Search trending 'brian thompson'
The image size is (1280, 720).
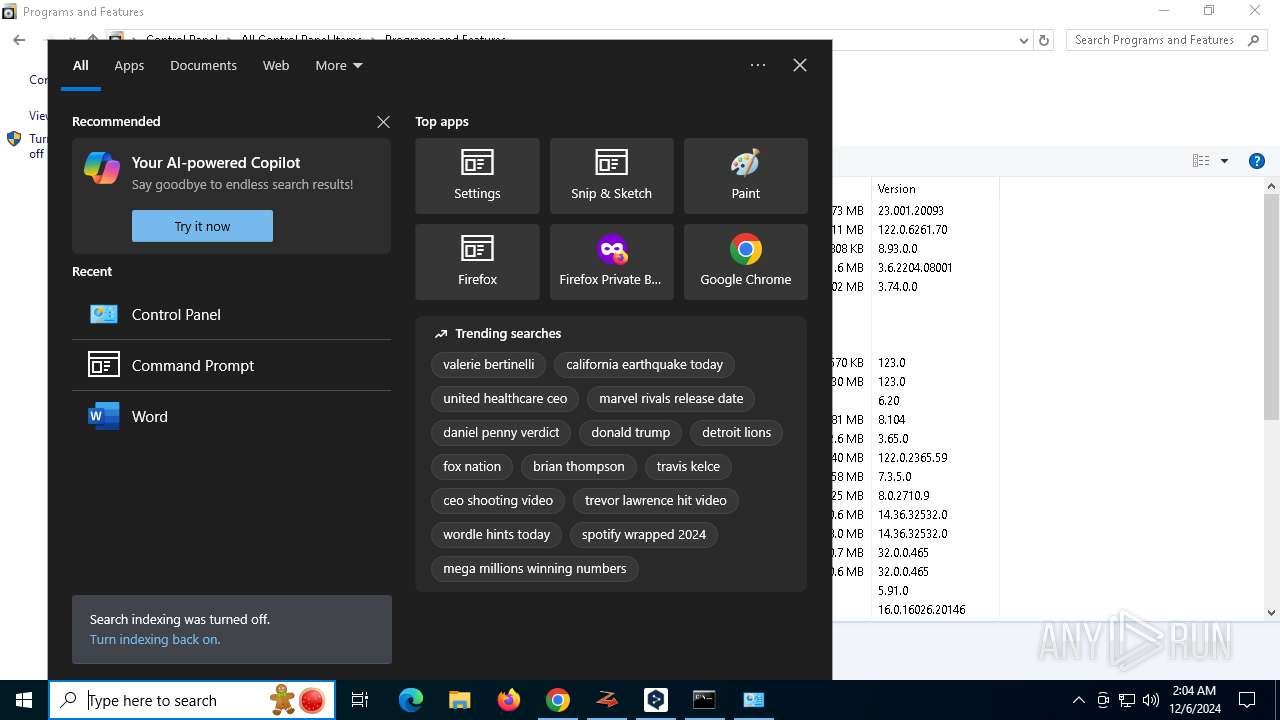coord(578,466)
